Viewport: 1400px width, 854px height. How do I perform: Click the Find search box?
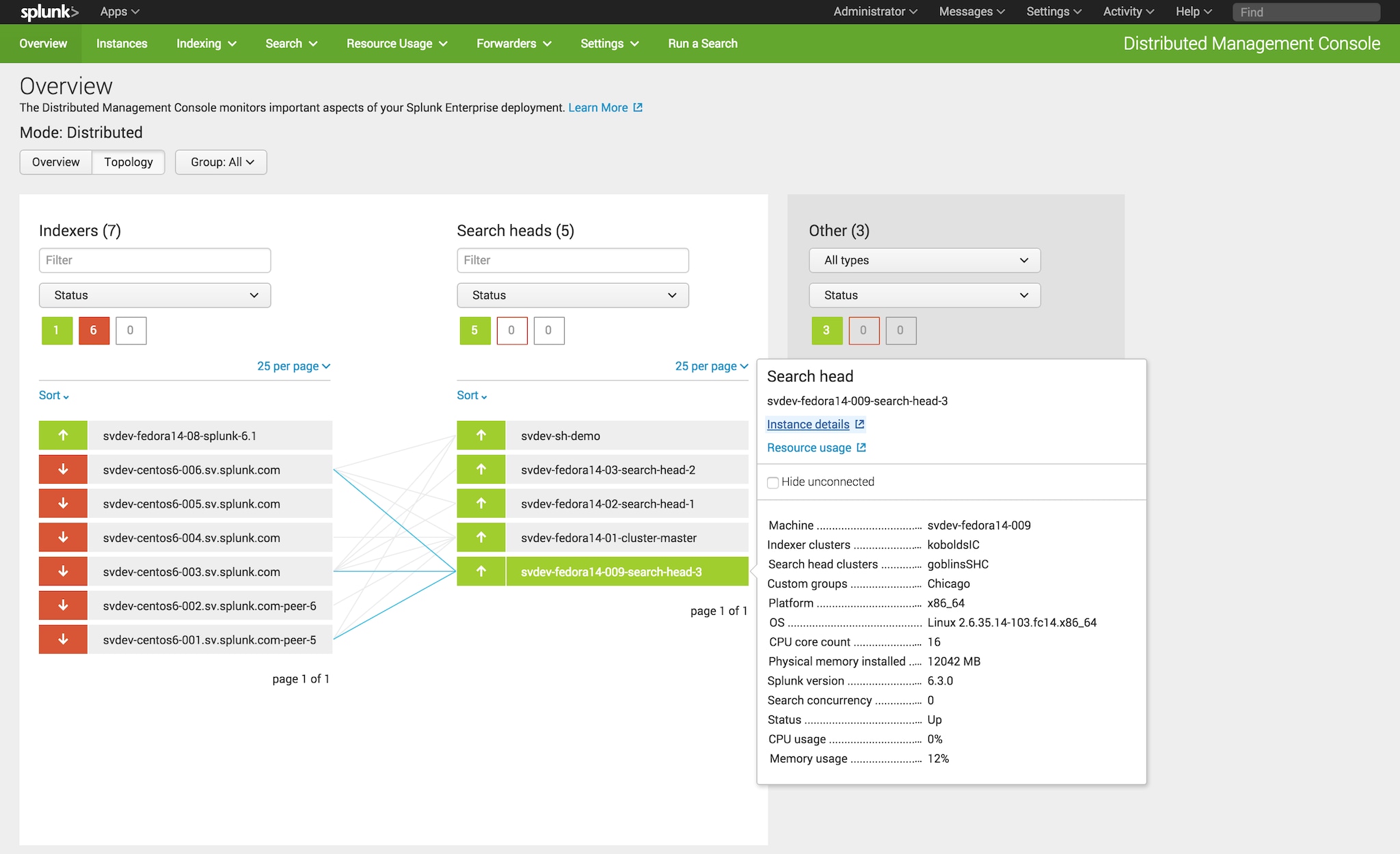(1306, 12)
